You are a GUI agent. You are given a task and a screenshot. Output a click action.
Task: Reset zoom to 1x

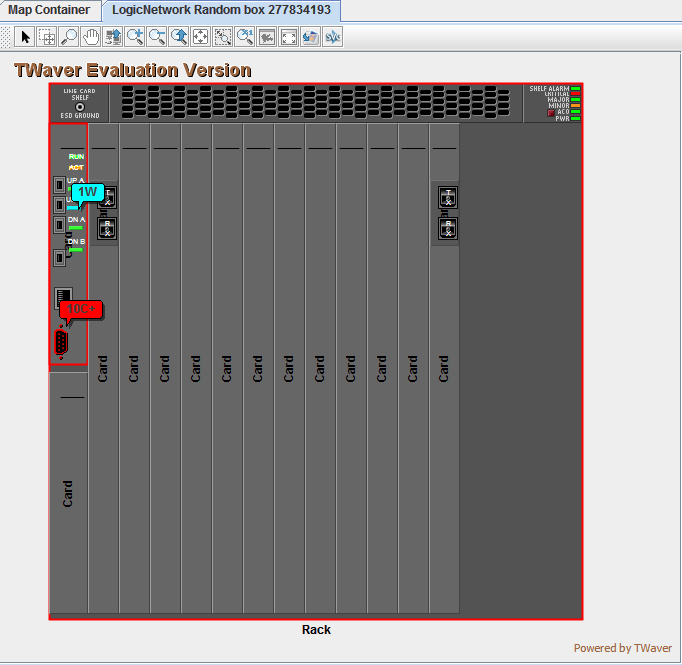[244, 37]
